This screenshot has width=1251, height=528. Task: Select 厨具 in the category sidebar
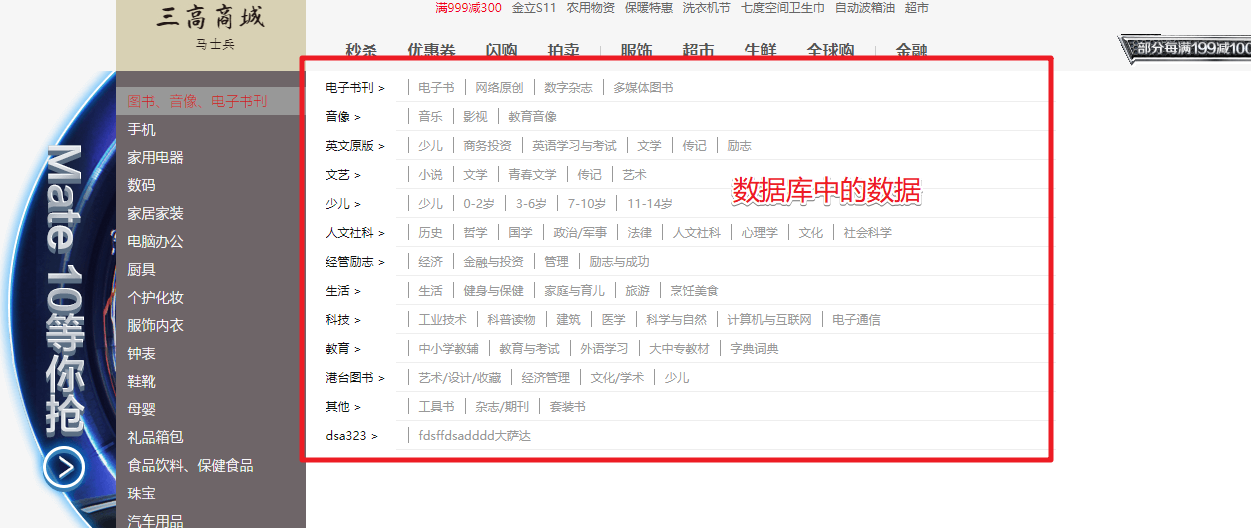141,269
